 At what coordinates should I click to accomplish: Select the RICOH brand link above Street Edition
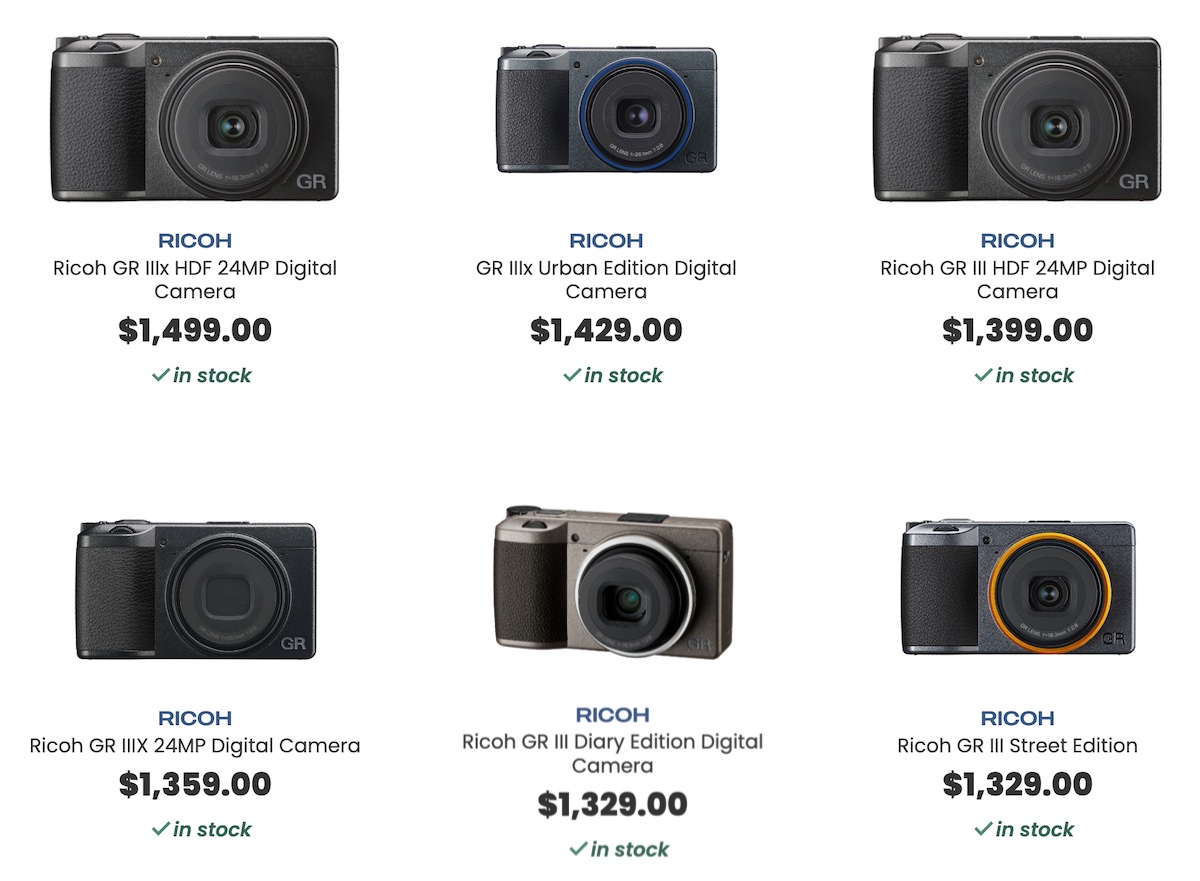tap(1016, 717)
